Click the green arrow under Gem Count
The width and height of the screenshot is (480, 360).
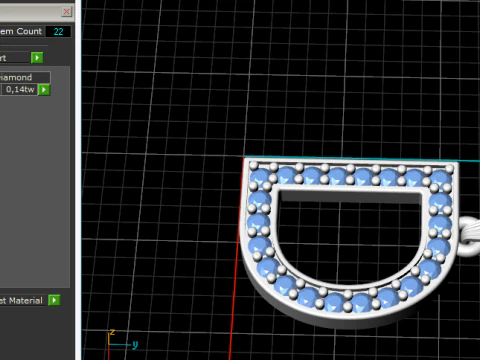pos(37,58)
